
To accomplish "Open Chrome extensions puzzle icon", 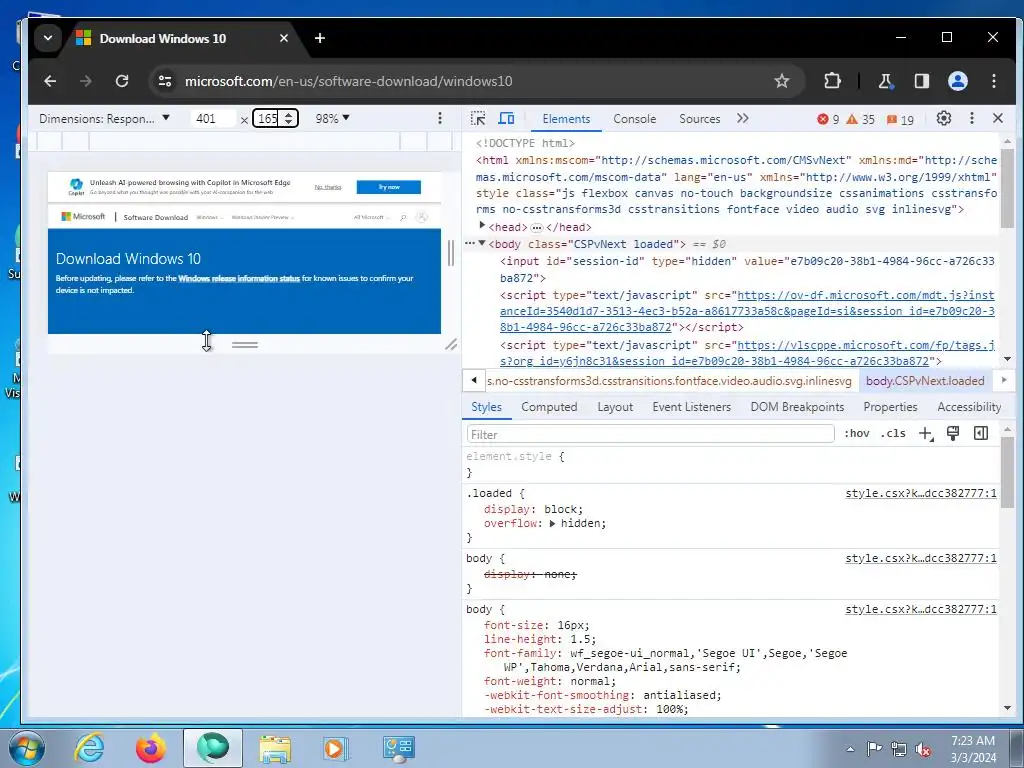I will (x=832, y=81).
